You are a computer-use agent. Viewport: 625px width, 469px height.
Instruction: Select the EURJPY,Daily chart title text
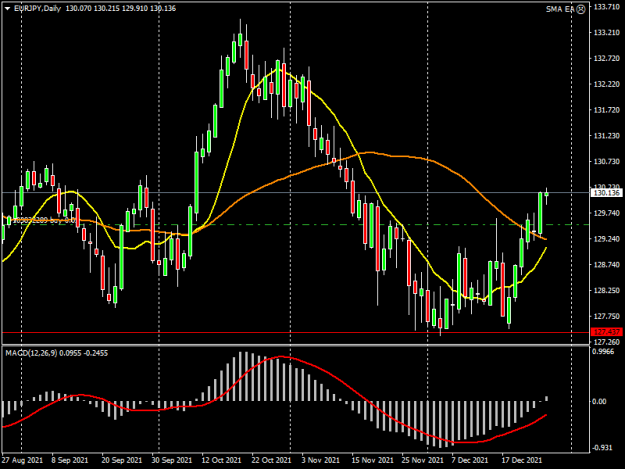[x=37, y=8]
